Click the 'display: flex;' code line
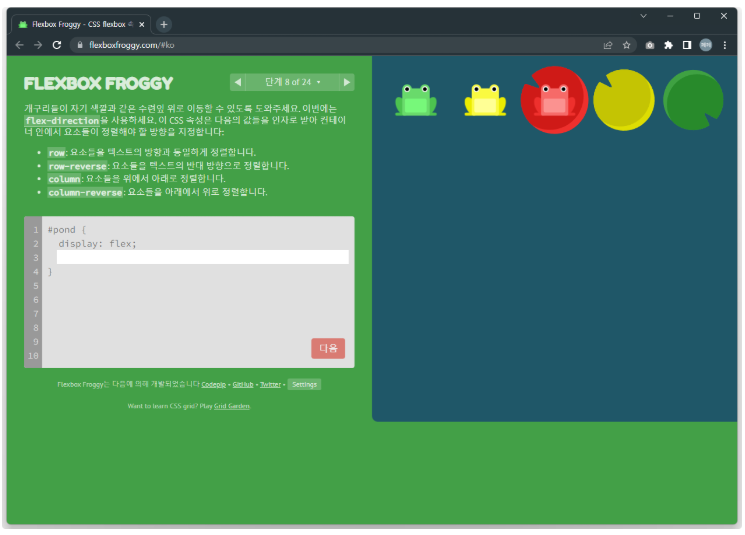This screenshot has width=745, height=535. pyautogui.click(x=97, y=244)
